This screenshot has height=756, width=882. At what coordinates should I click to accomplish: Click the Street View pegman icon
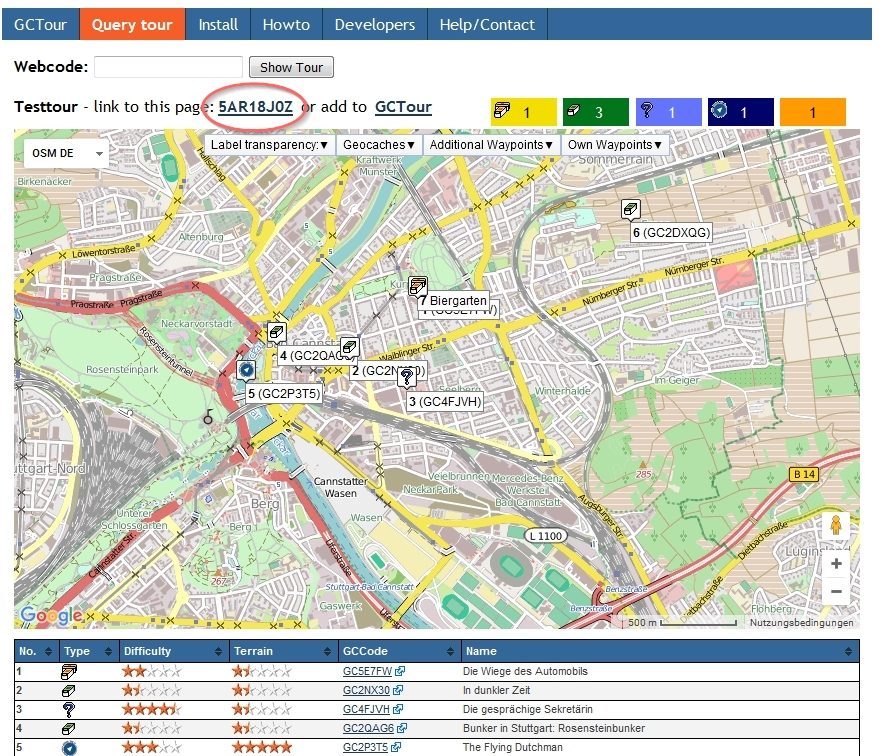coord(836,526)
